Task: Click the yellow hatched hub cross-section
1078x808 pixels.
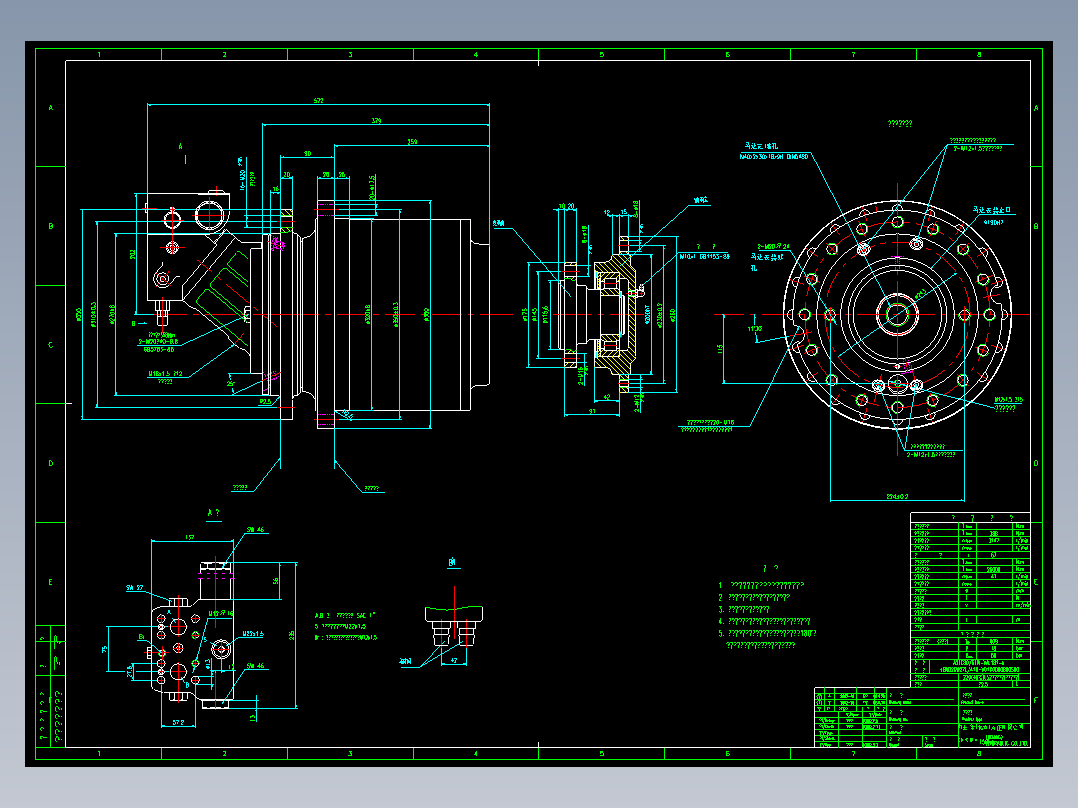Action: pos(613,314)
